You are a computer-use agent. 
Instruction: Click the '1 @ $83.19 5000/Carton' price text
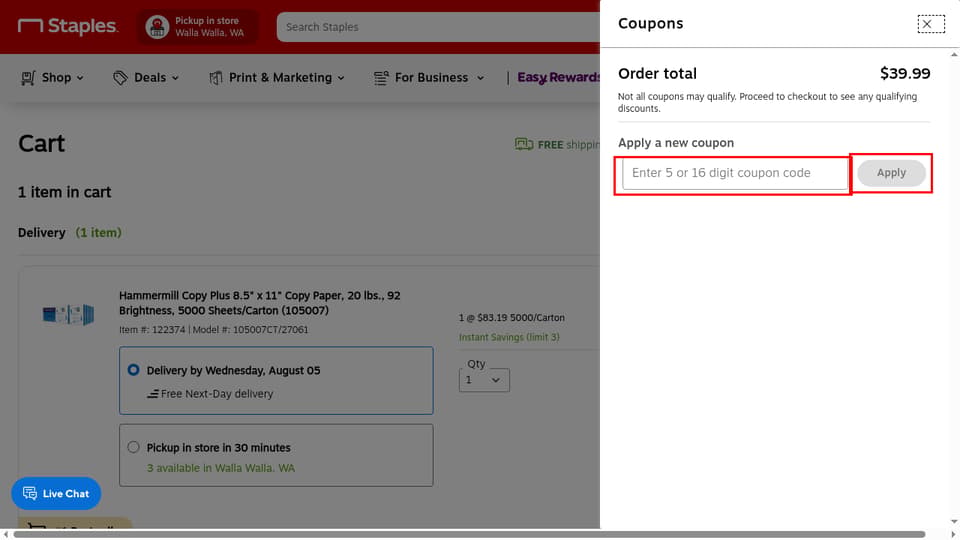pyautogui.click(x=512, y=318)
